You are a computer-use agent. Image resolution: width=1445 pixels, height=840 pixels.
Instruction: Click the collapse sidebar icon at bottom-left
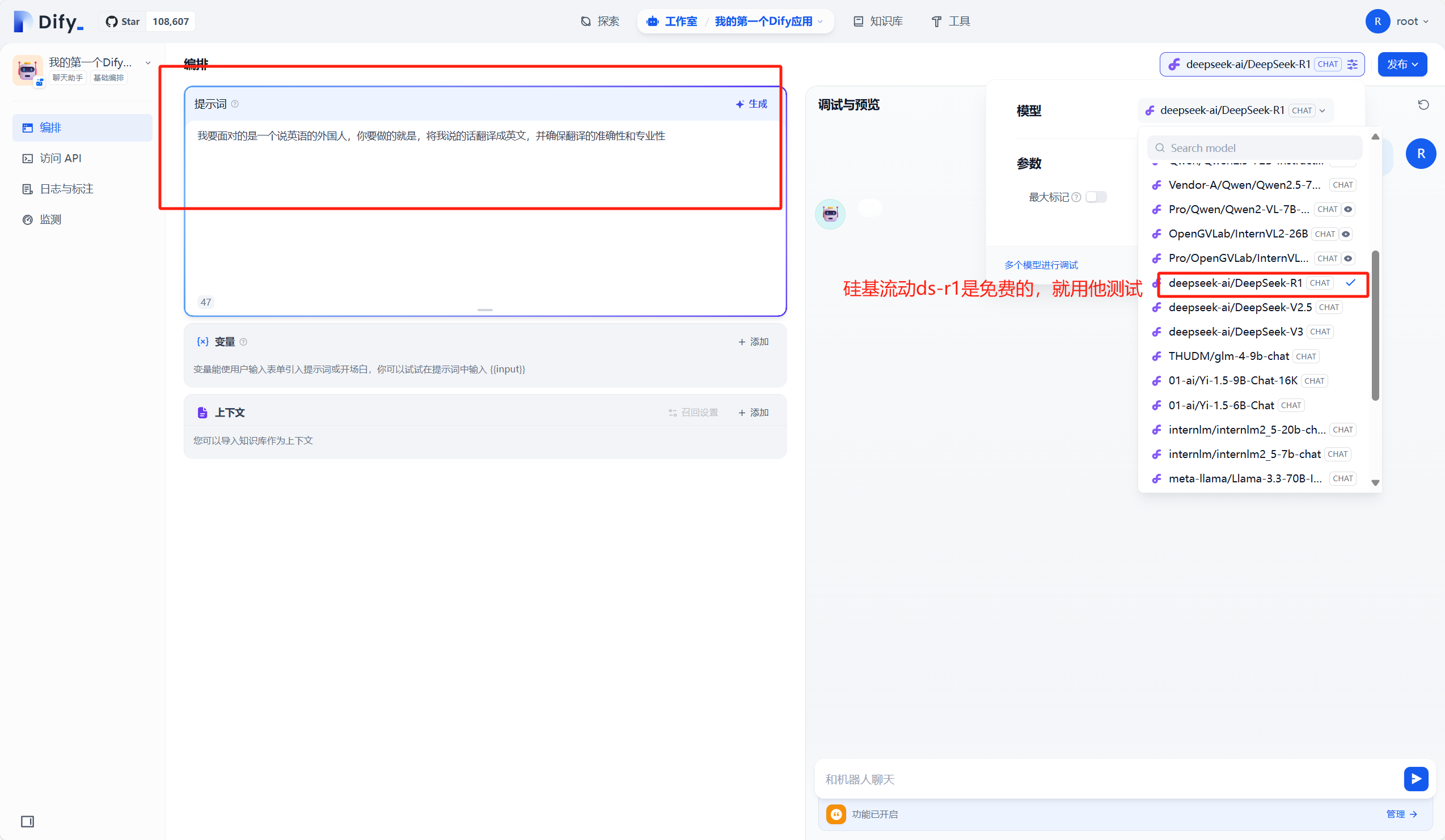[27, 821]
